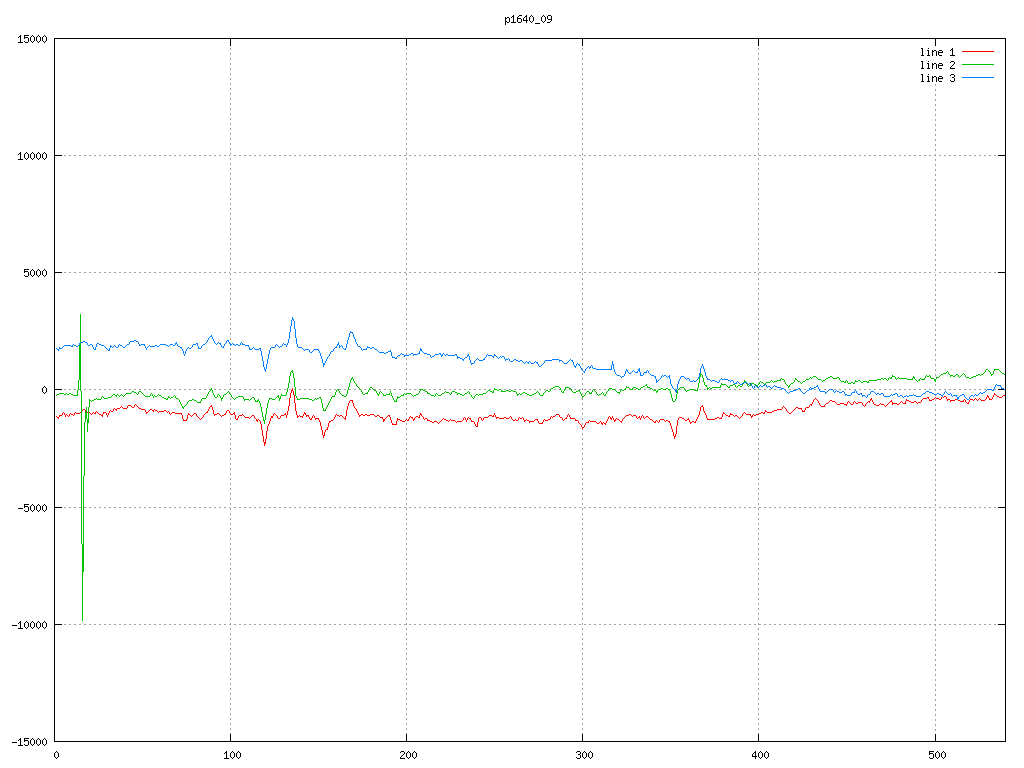Select the -10000 y-axis tick label
Image resolution: width=1024 pixels, height=768 pixels.
coord(29,624)
